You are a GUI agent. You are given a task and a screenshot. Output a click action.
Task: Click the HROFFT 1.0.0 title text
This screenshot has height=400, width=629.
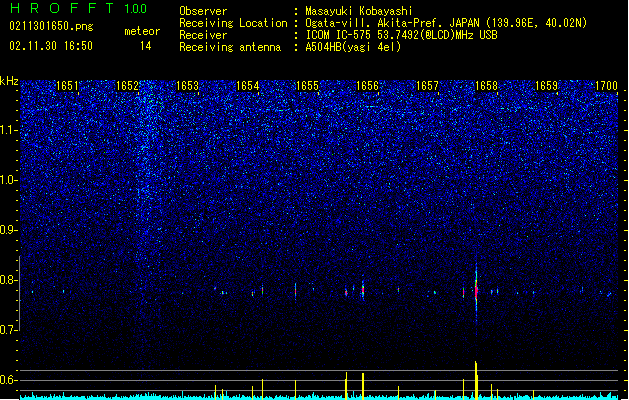coord(79,8)
